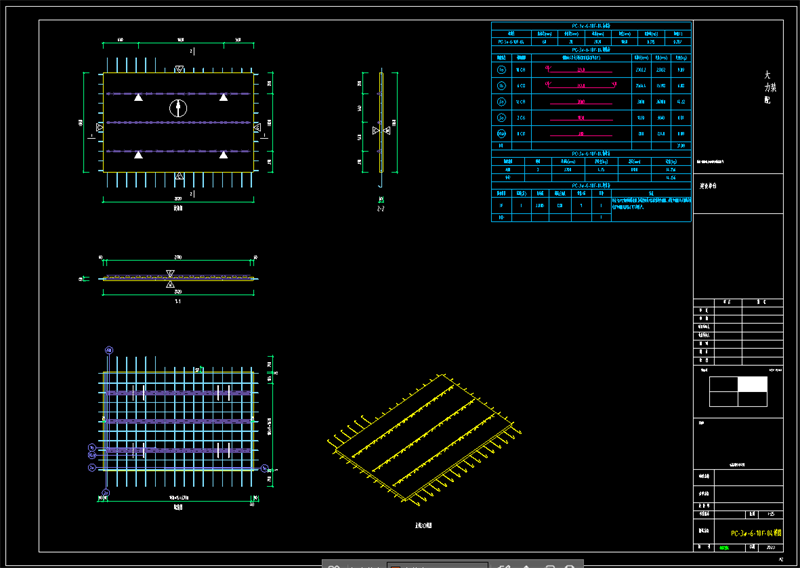Select the lower-left white lifting point triangle
800x568 pixels.
[x=138, y=154]
